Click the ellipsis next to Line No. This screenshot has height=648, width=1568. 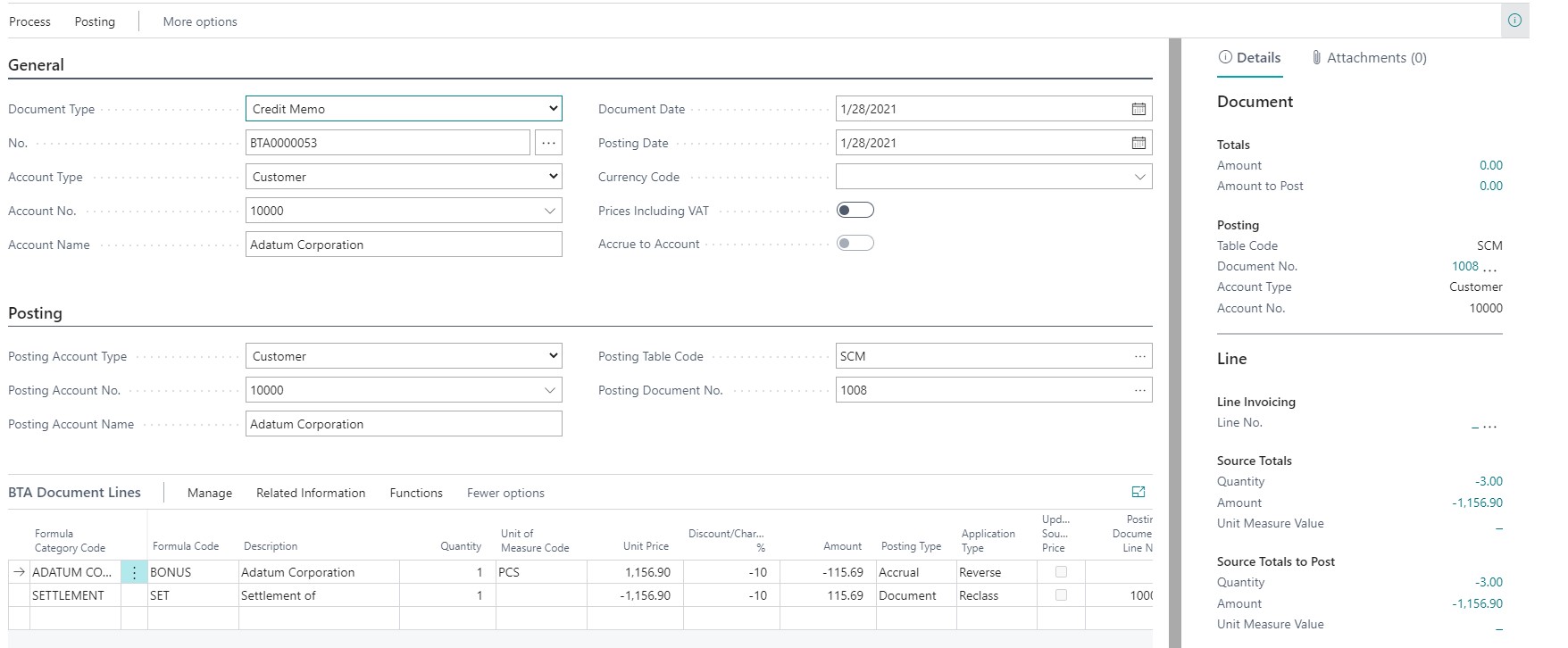1490,426
